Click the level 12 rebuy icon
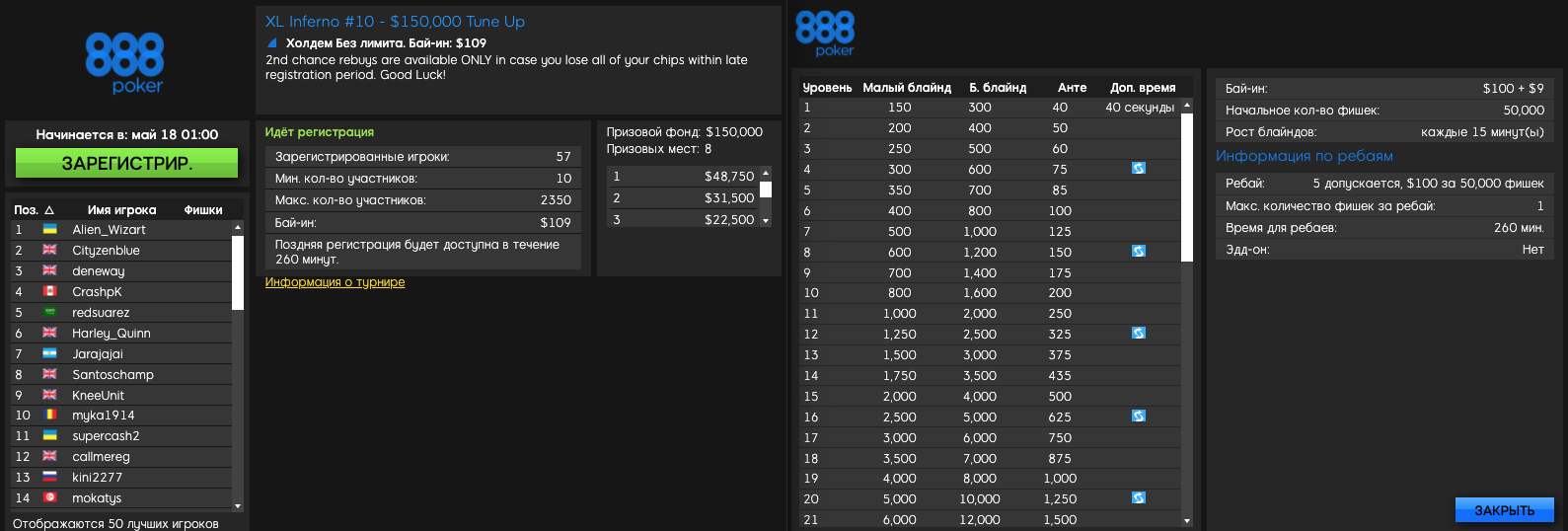Viewport: 1568px width, 531px height. point(1138,334)
